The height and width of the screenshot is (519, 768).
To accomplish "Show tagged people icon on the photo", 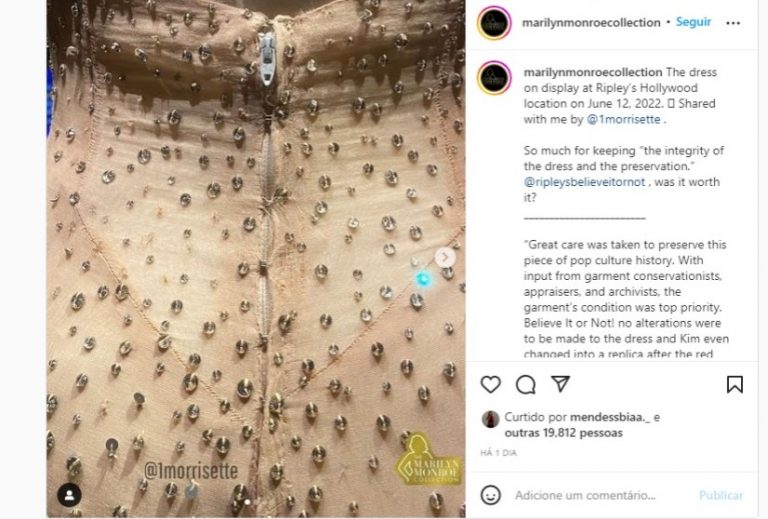I will [x=69, y=495].
